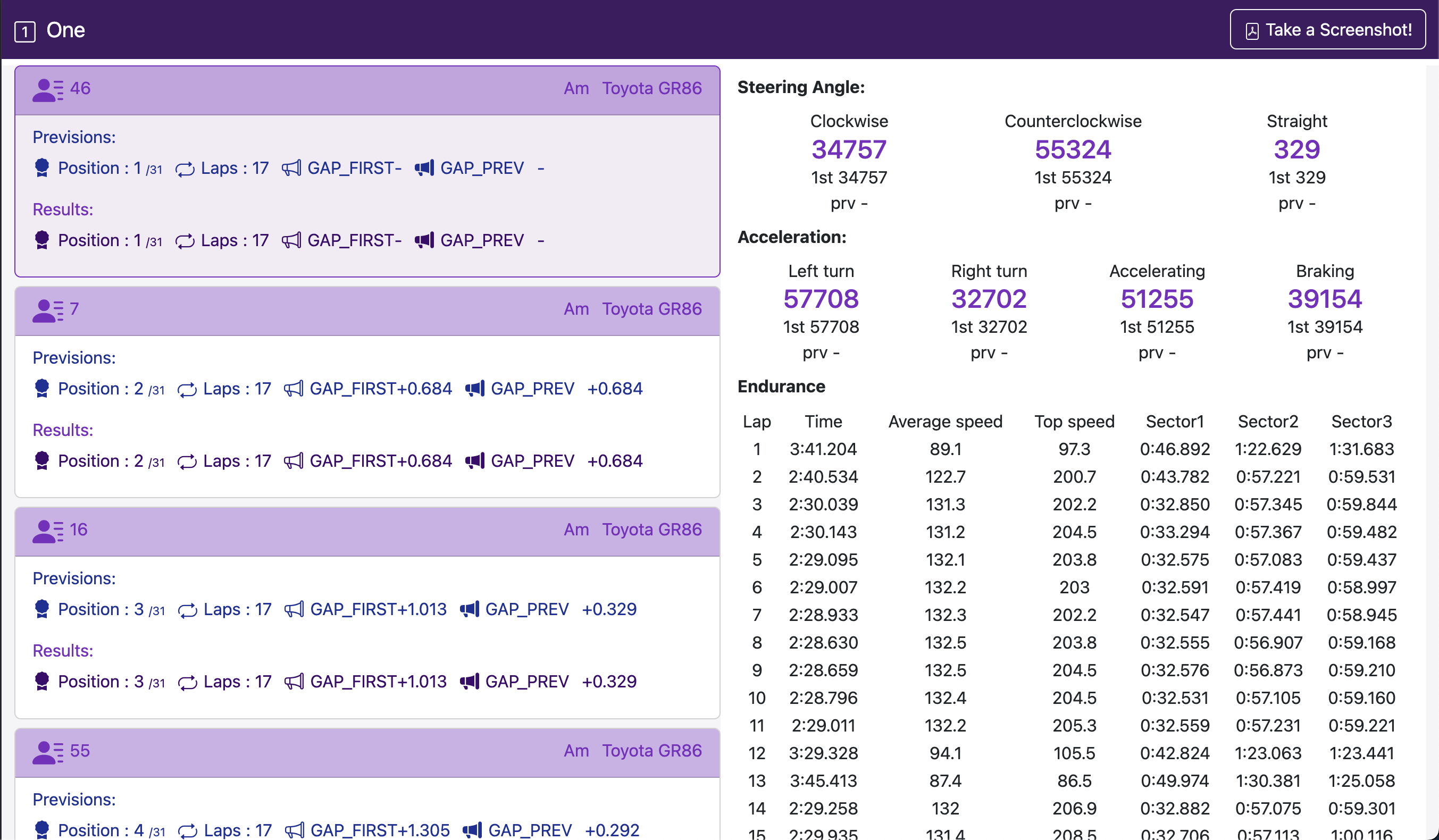
Task: Click driver icon for car 46
Action: 47,90
